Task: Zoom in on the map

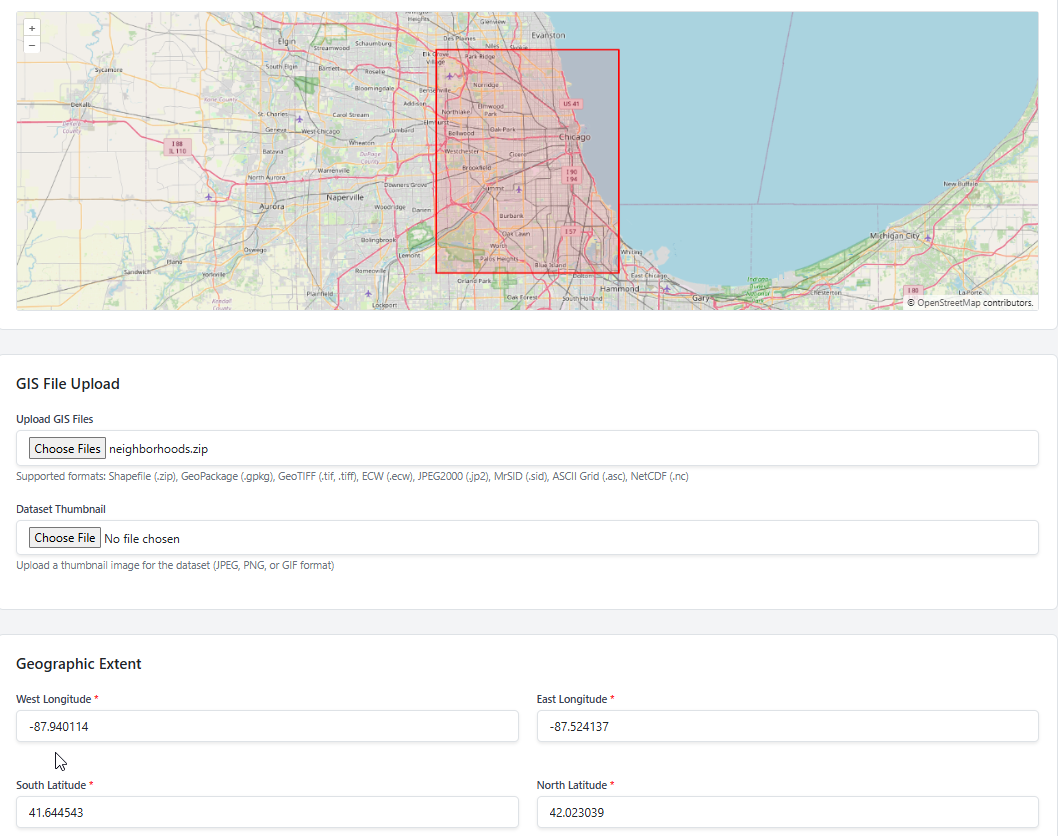Action: [x=32, y=28]
